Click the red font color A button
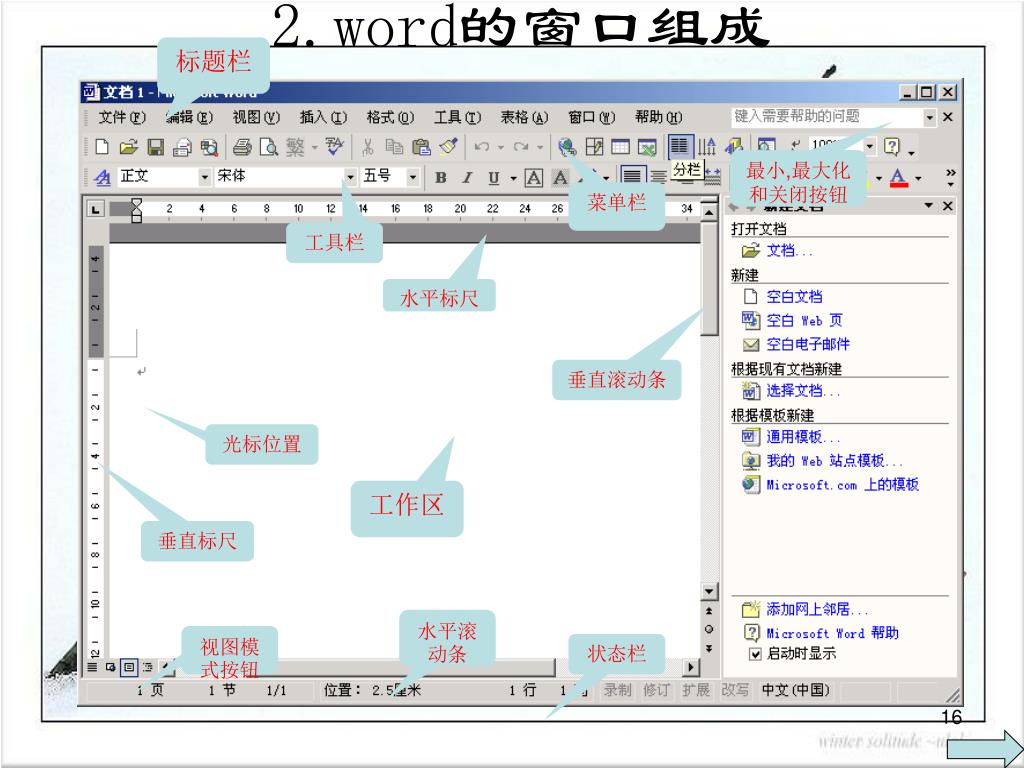 (x=899, y=177)
